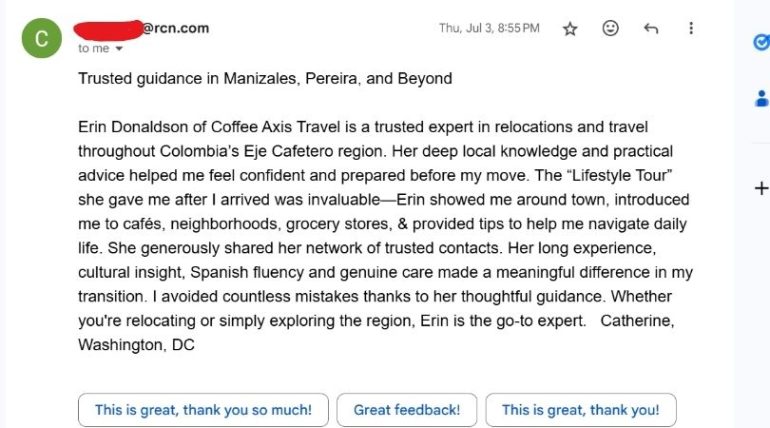
Task: Click the name "Erin Donaldson" in the message
Action: [130, 127]
